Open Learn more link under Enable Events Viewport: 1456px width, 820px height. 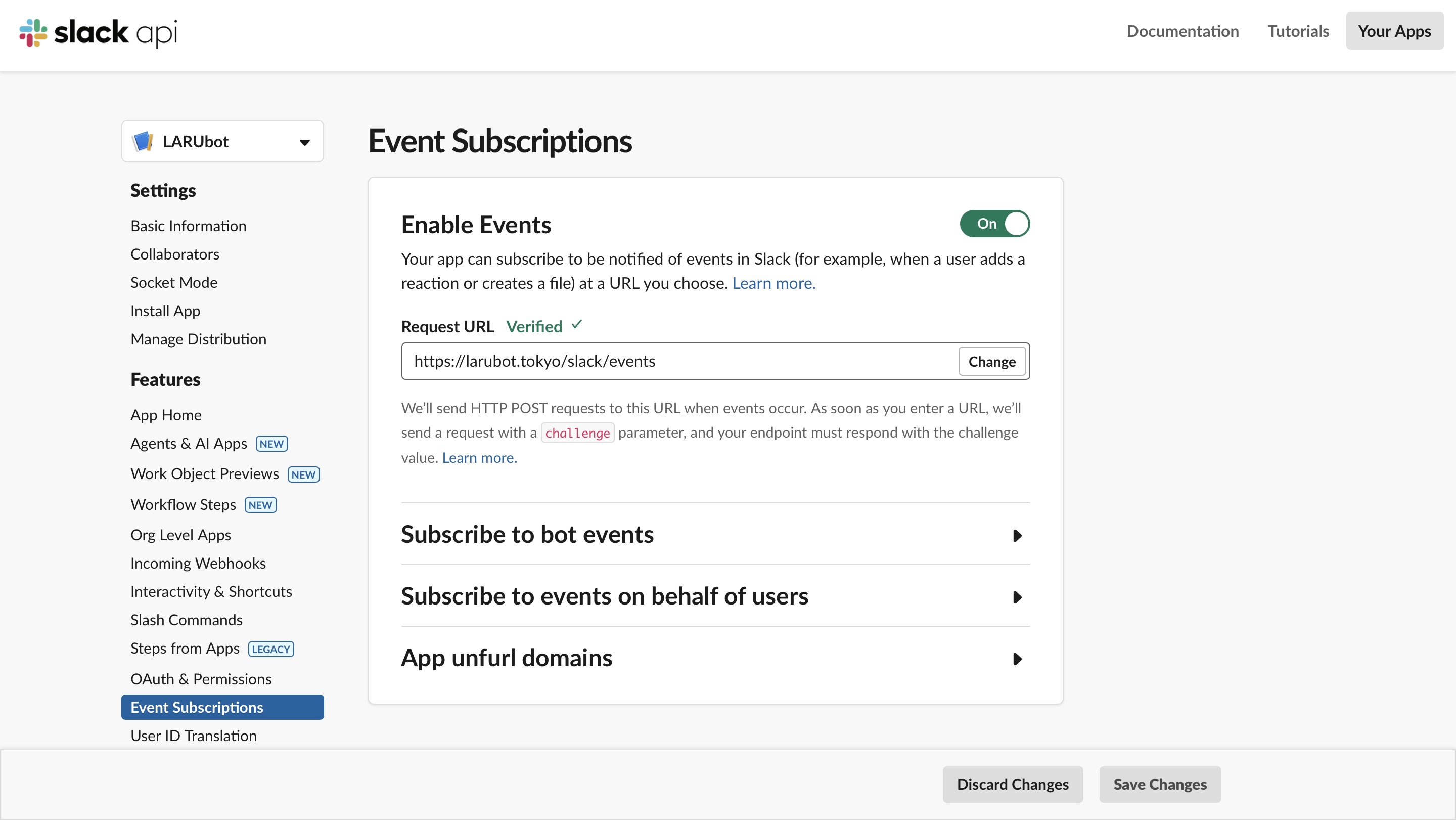tap(773, 283)
